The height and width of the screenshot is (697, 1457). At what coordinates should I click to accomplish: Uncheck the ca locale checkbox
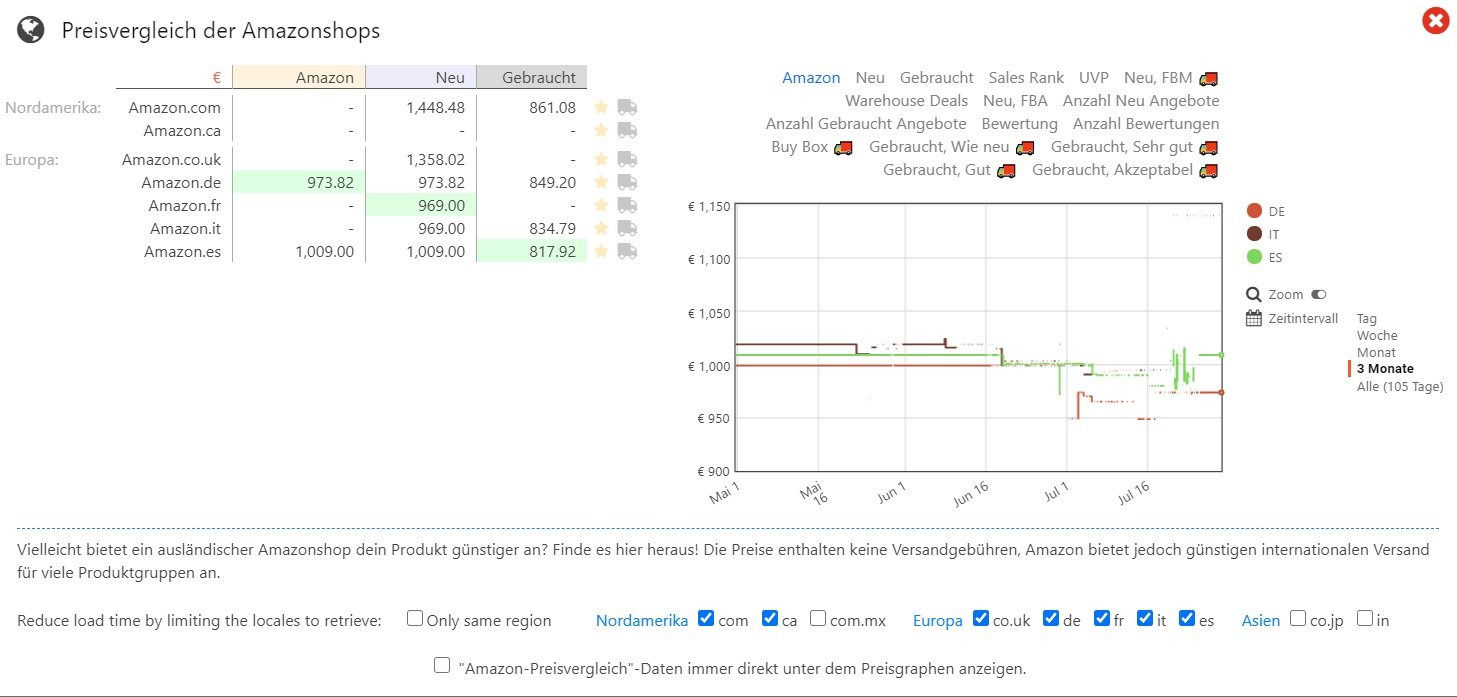point(769,618)
